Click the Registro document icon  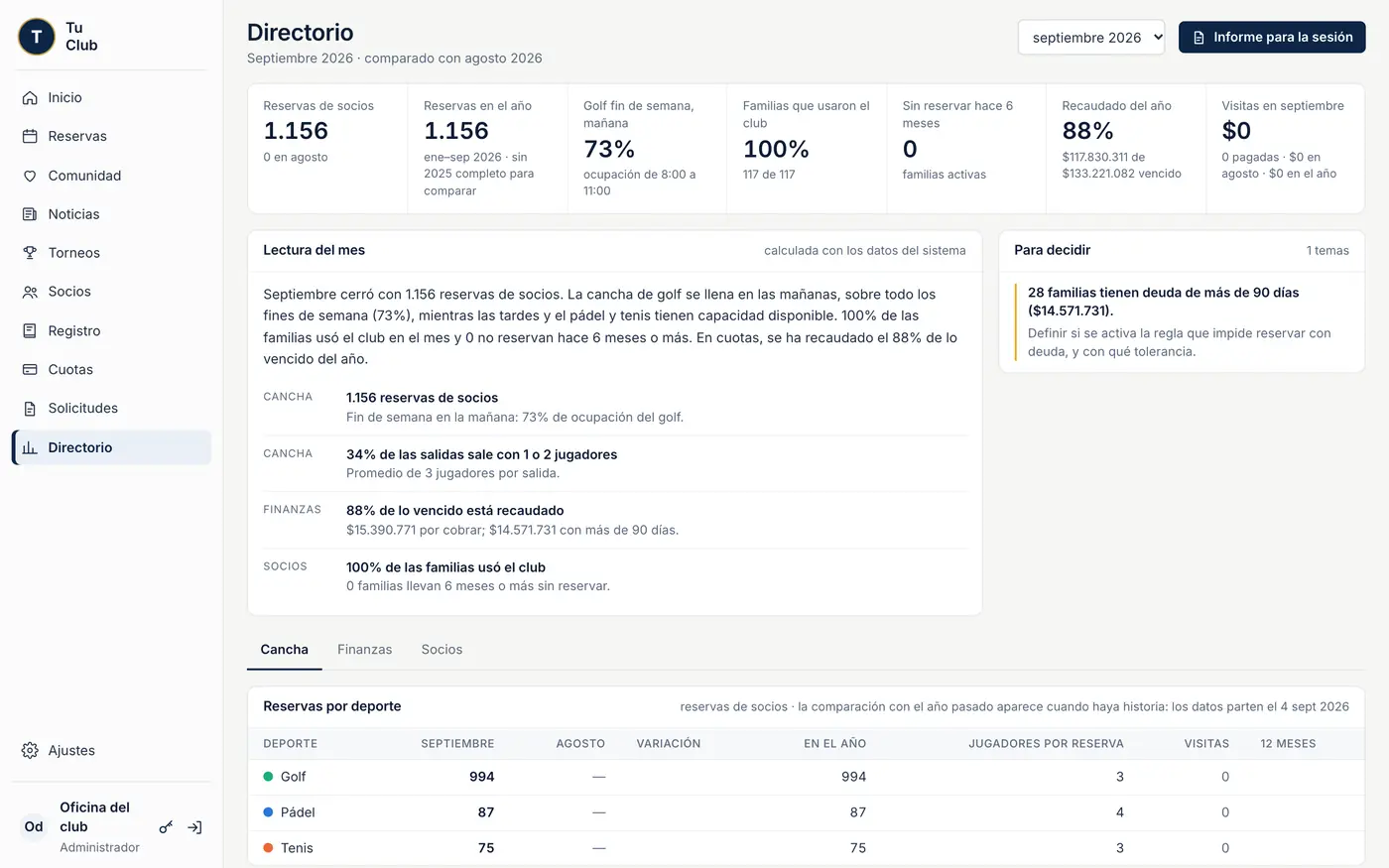[x=30, y=330]
